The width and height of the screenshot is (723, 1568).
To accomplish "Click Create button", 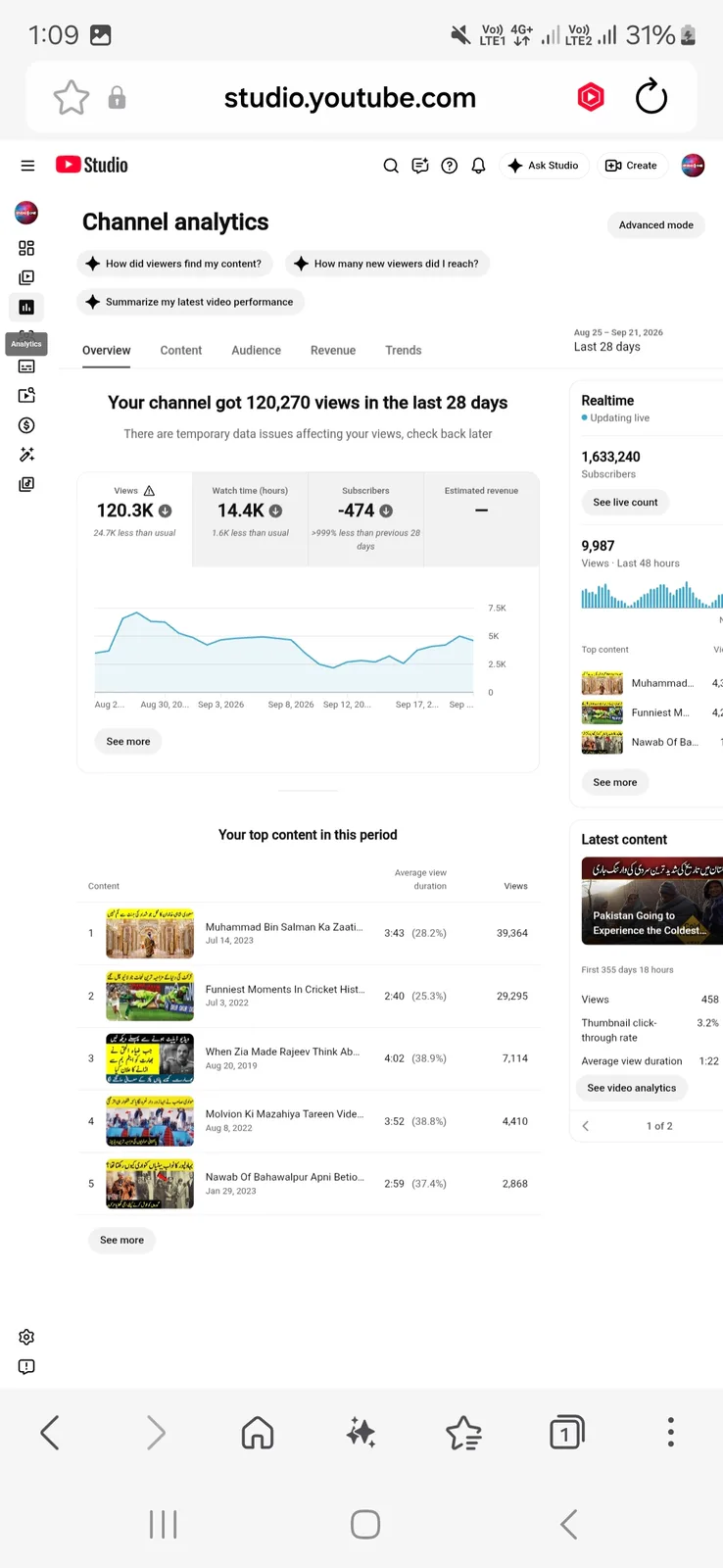I will (x=632, y=166).
